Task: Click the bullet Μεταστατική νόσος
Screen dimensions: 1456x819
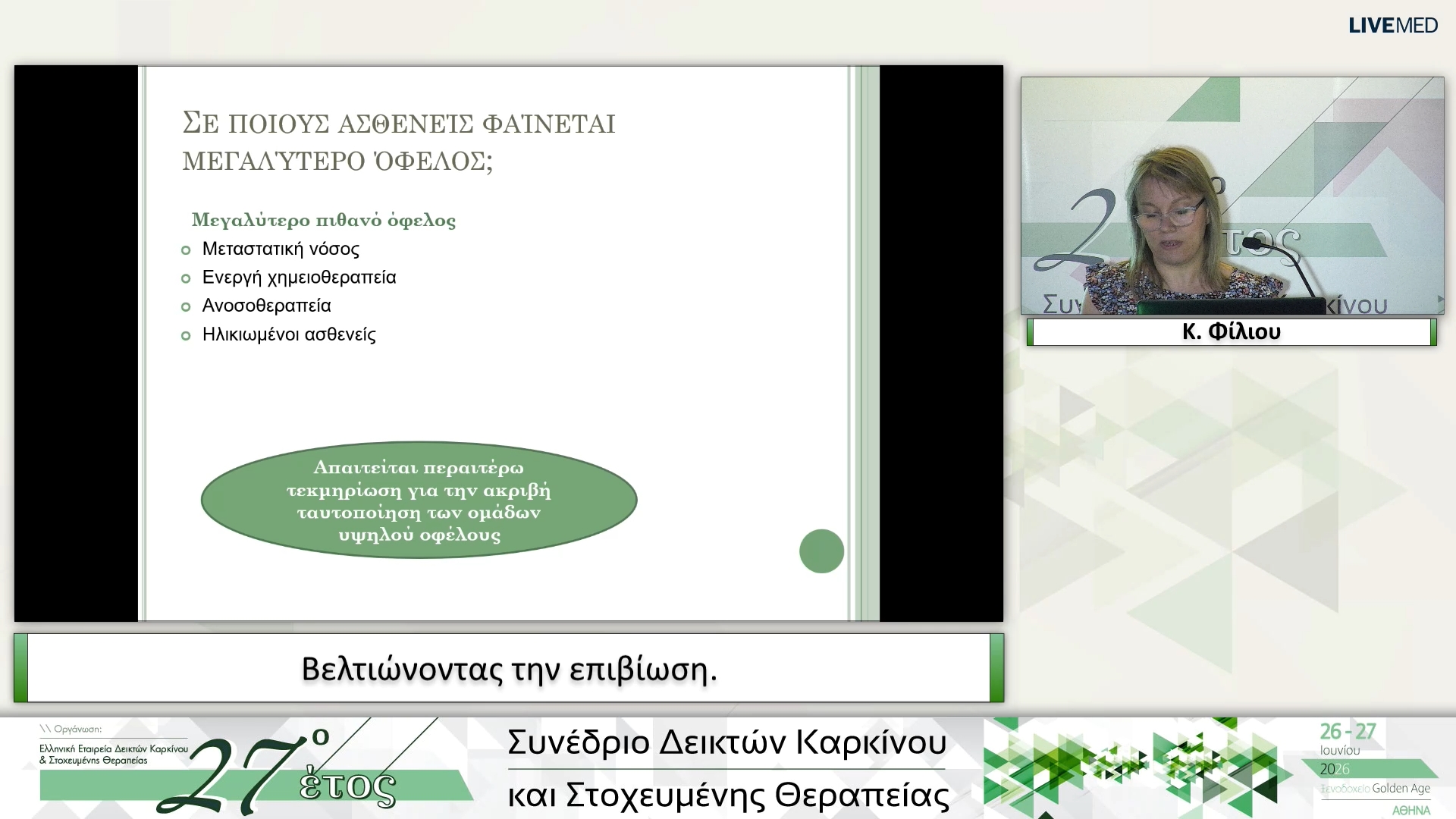Action: click(x=281, y=249)
